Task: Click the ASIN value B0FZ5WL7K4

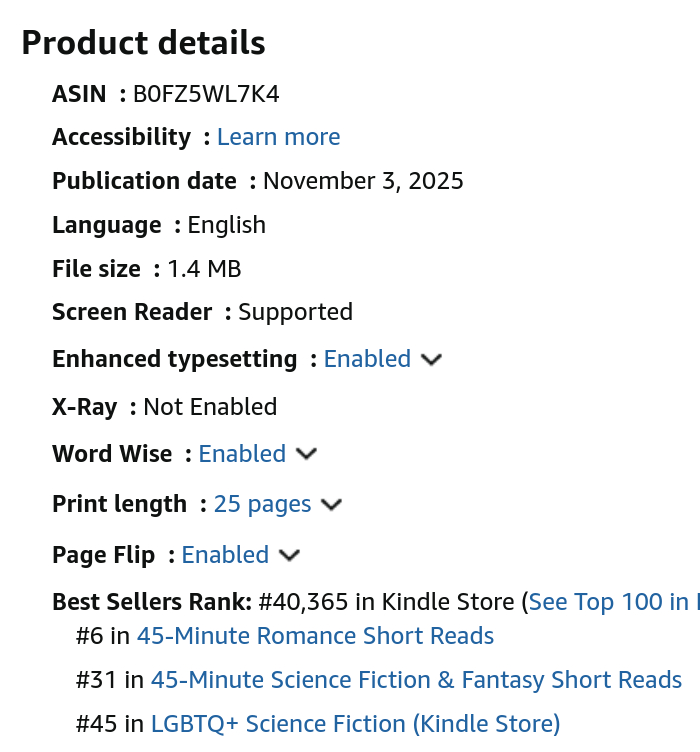Action: [x=206, y=94]
